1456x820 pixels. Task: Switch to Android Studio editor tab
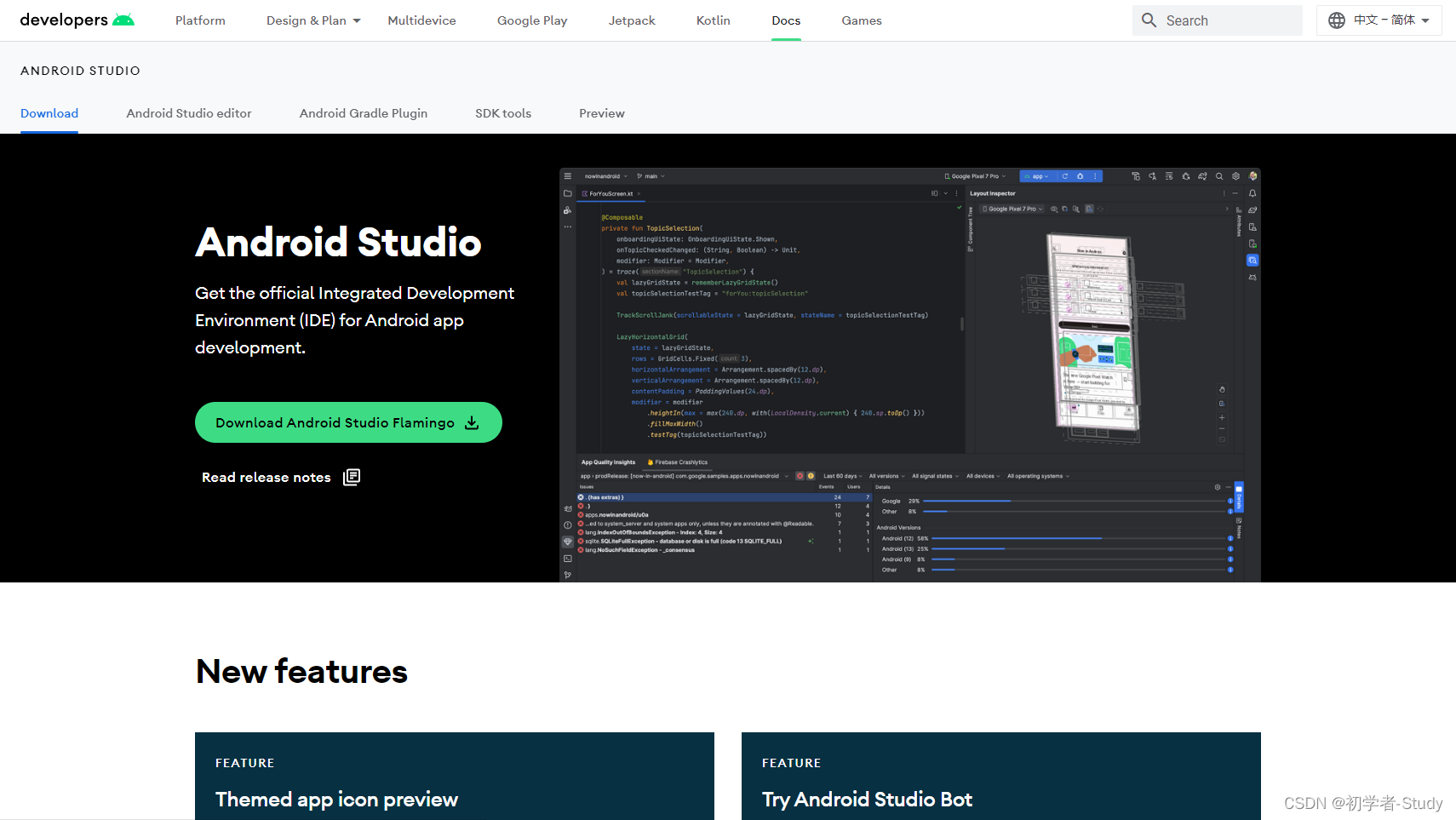[x=189, y=113]
